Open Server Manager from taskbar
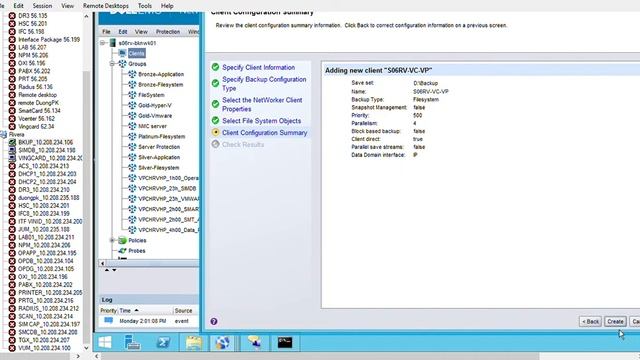Viewport: 640px width, 360px height. coord(132,342)
